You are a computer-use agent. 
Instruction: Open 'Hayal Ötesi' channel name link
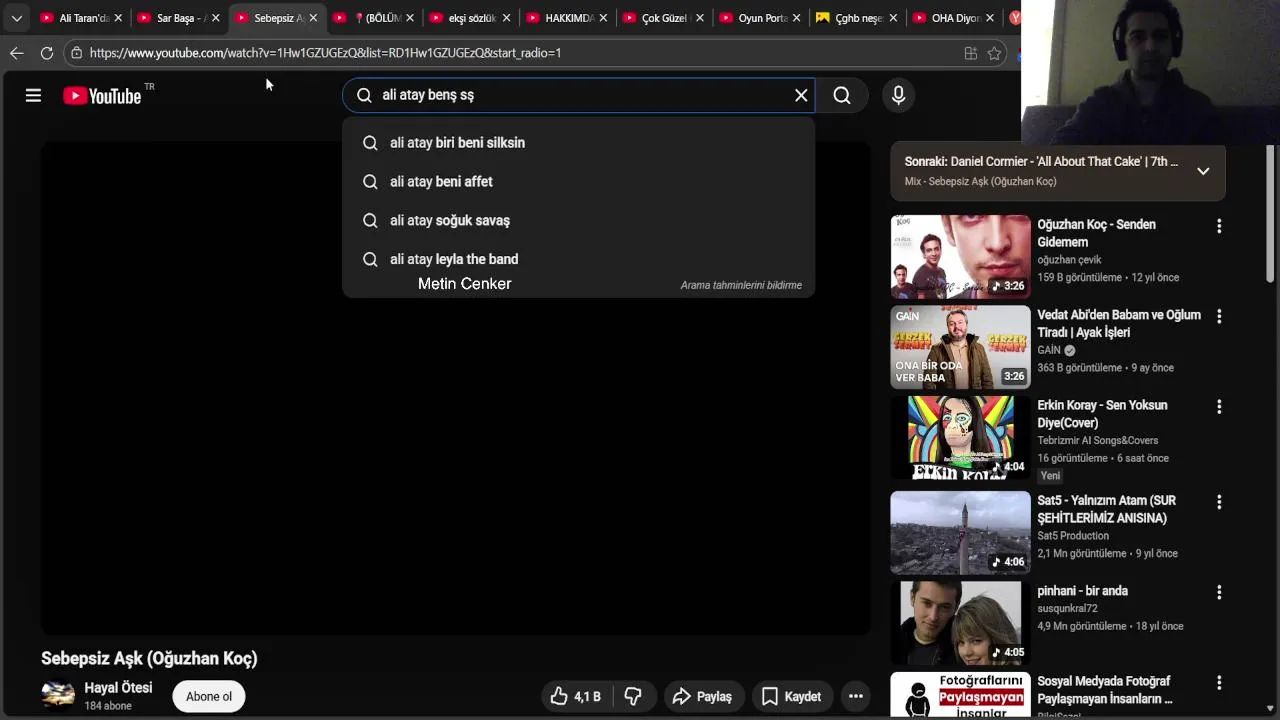pos(118,688)
